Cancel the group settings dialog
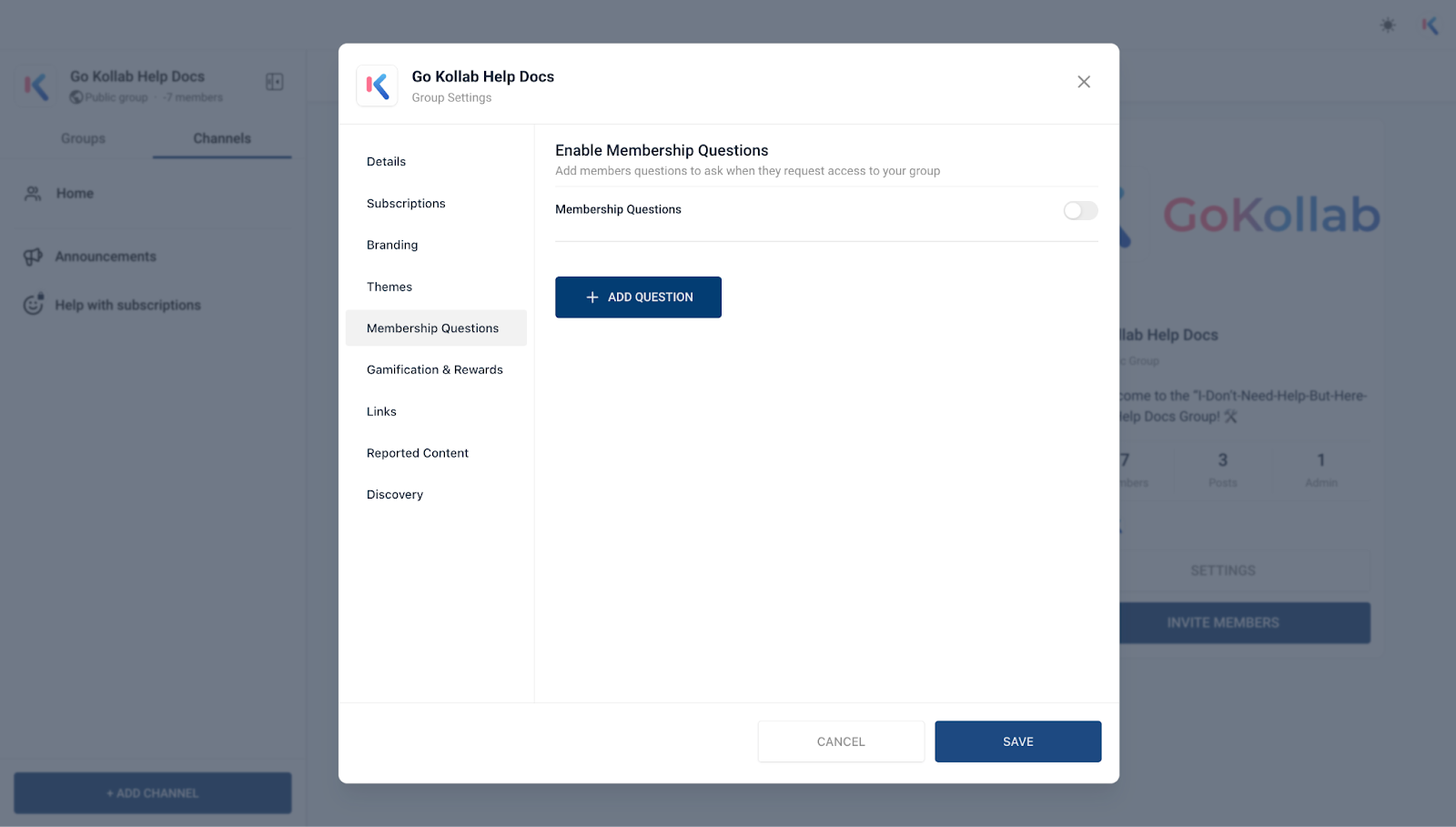This screenshot has height=827, width=1456. click(841, 741)
